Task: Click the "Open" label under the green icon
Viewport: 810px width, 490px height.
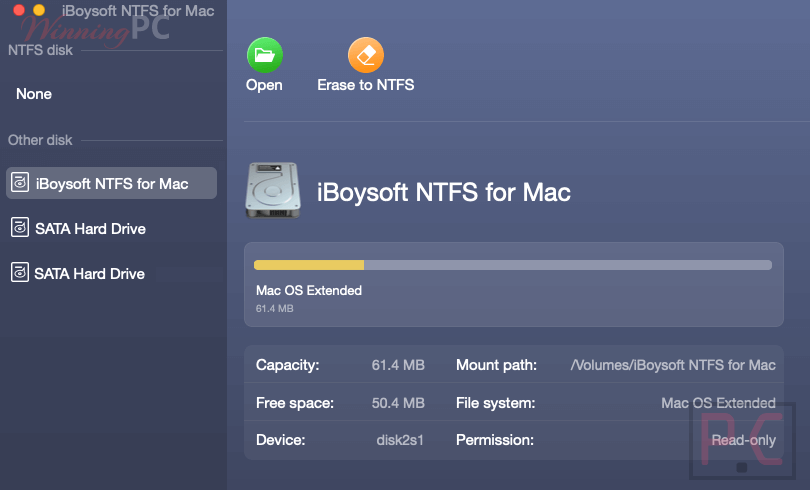Action: pyautogui.click(x=264, y=85)
